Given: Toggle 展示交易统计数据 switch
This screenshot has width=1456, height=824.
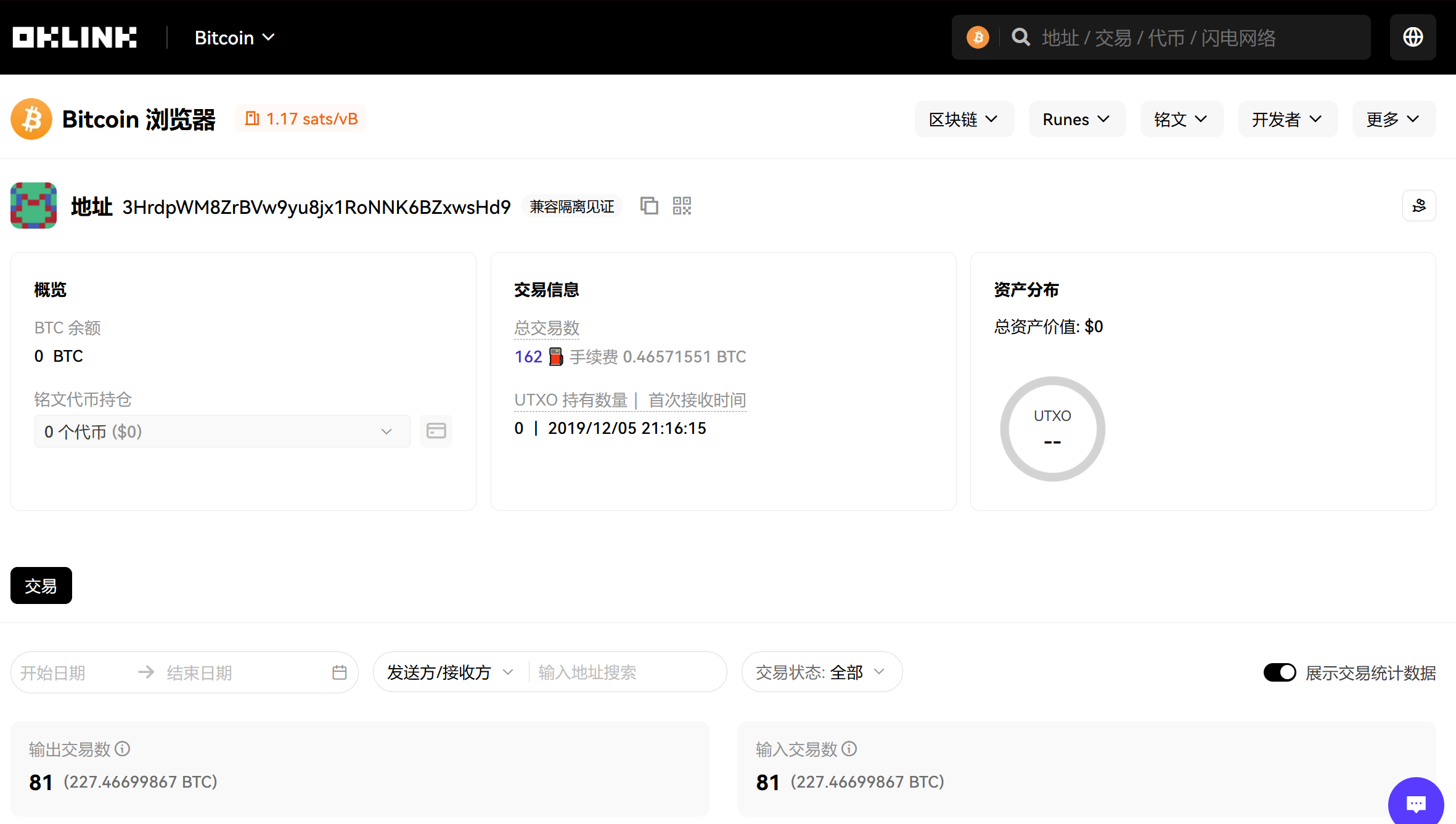Looking at the screenshot, I should pos(1279,672).
